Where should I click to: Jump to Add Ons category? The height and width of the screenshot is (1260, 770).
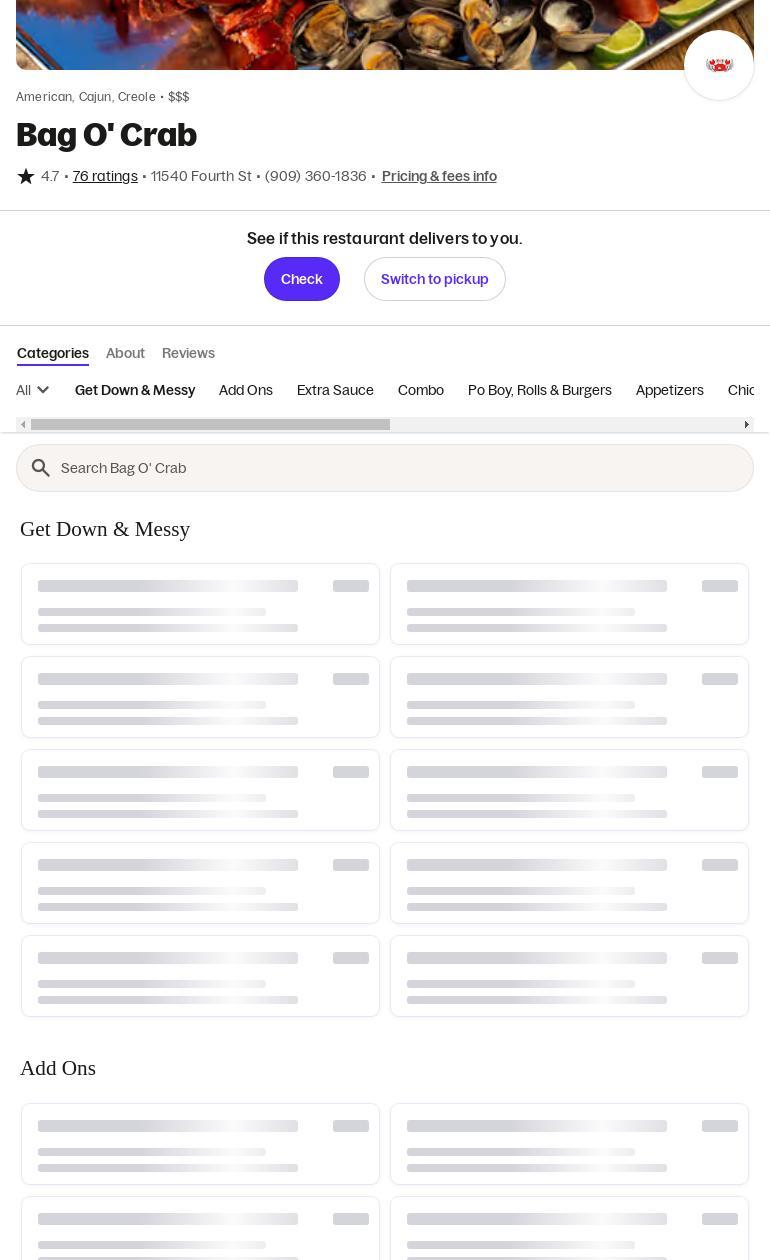tap(246, 390)
